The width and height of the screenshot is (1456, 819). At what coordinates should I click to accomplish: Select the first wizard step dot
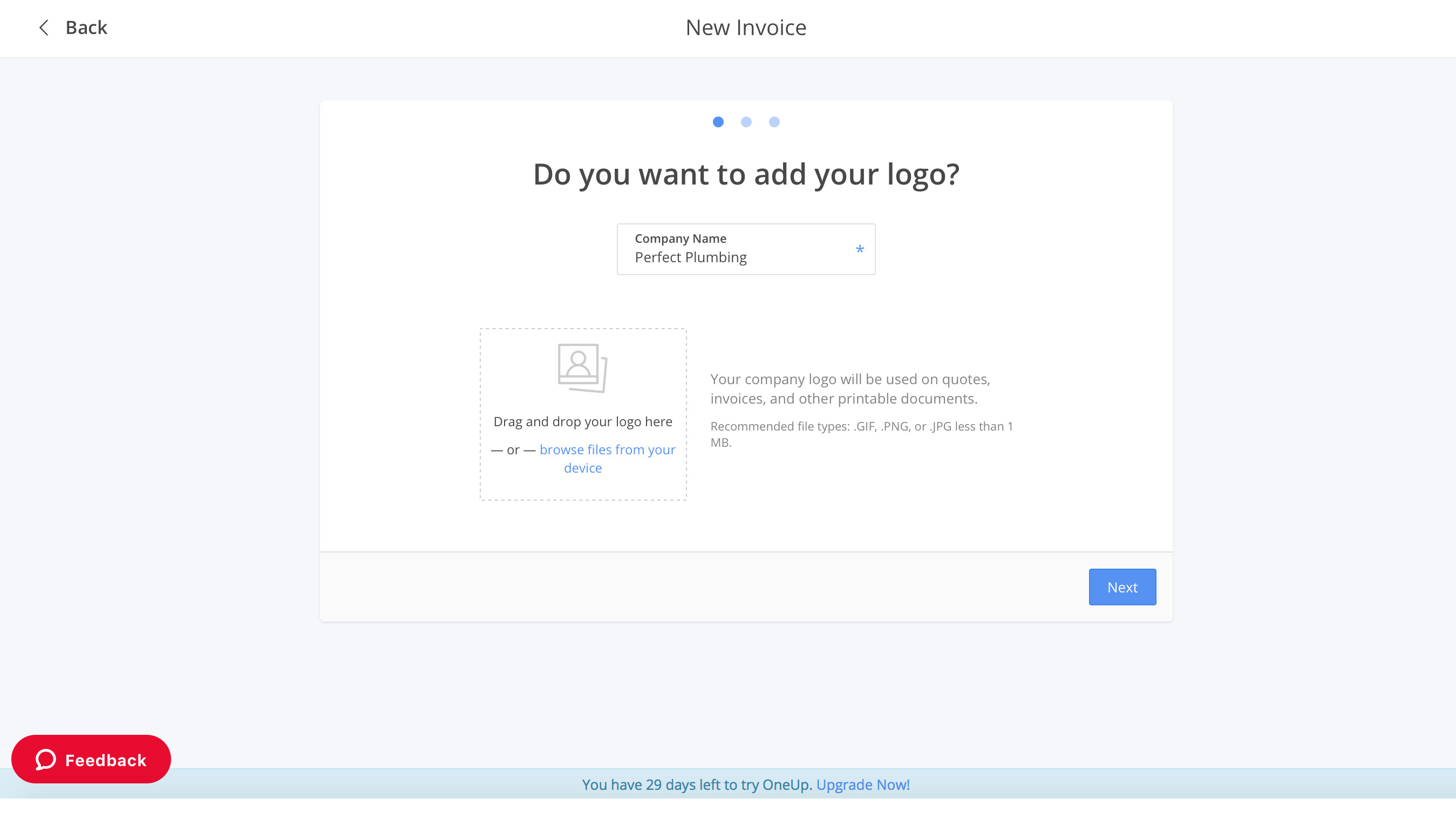[718, 121]
